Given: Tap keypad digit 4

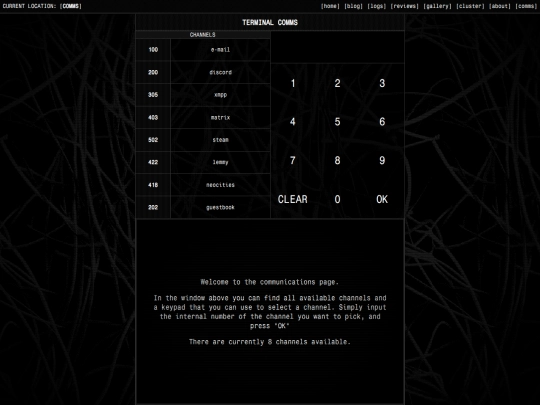Looking at the screenshot, I should pos(293,122).
